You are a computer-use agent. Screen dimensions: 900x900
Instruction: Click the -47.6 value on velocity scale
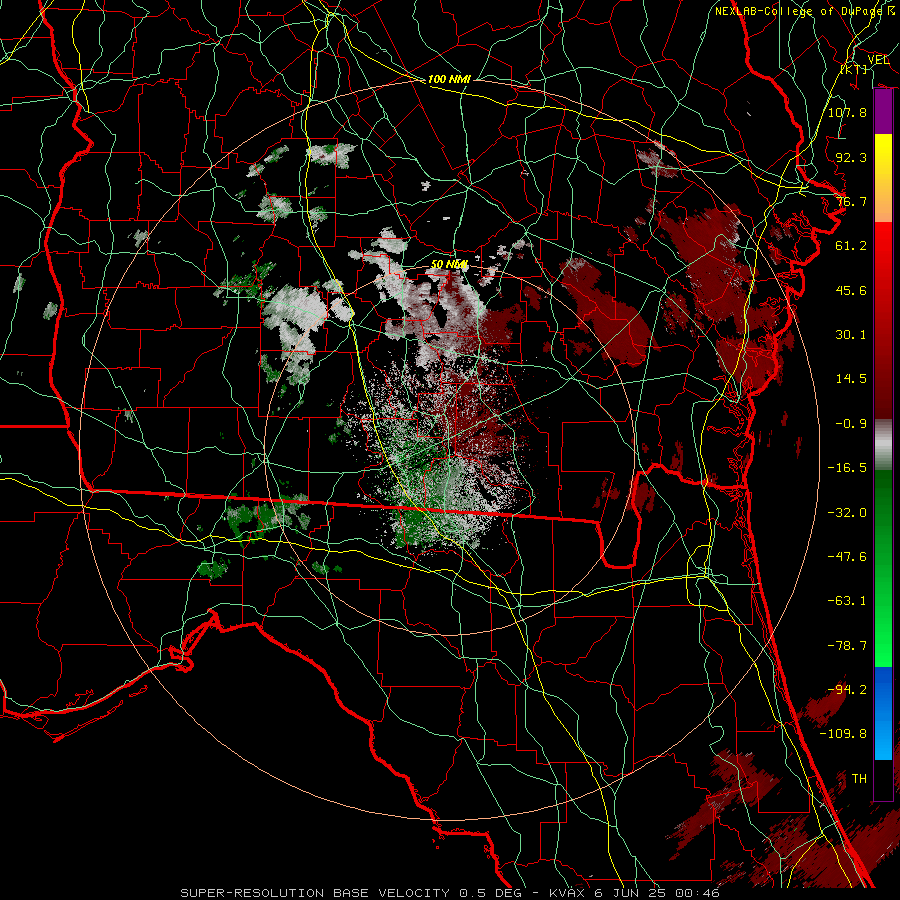(847, 557)
